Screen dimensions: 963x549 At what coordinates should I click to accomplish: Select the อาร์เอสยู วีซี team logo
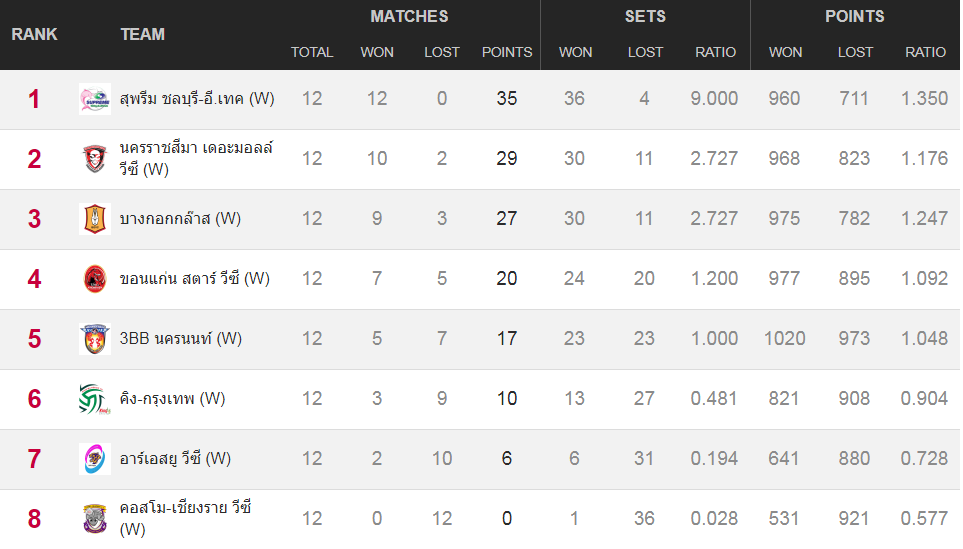pyautogui.click(x=95, y=459)
